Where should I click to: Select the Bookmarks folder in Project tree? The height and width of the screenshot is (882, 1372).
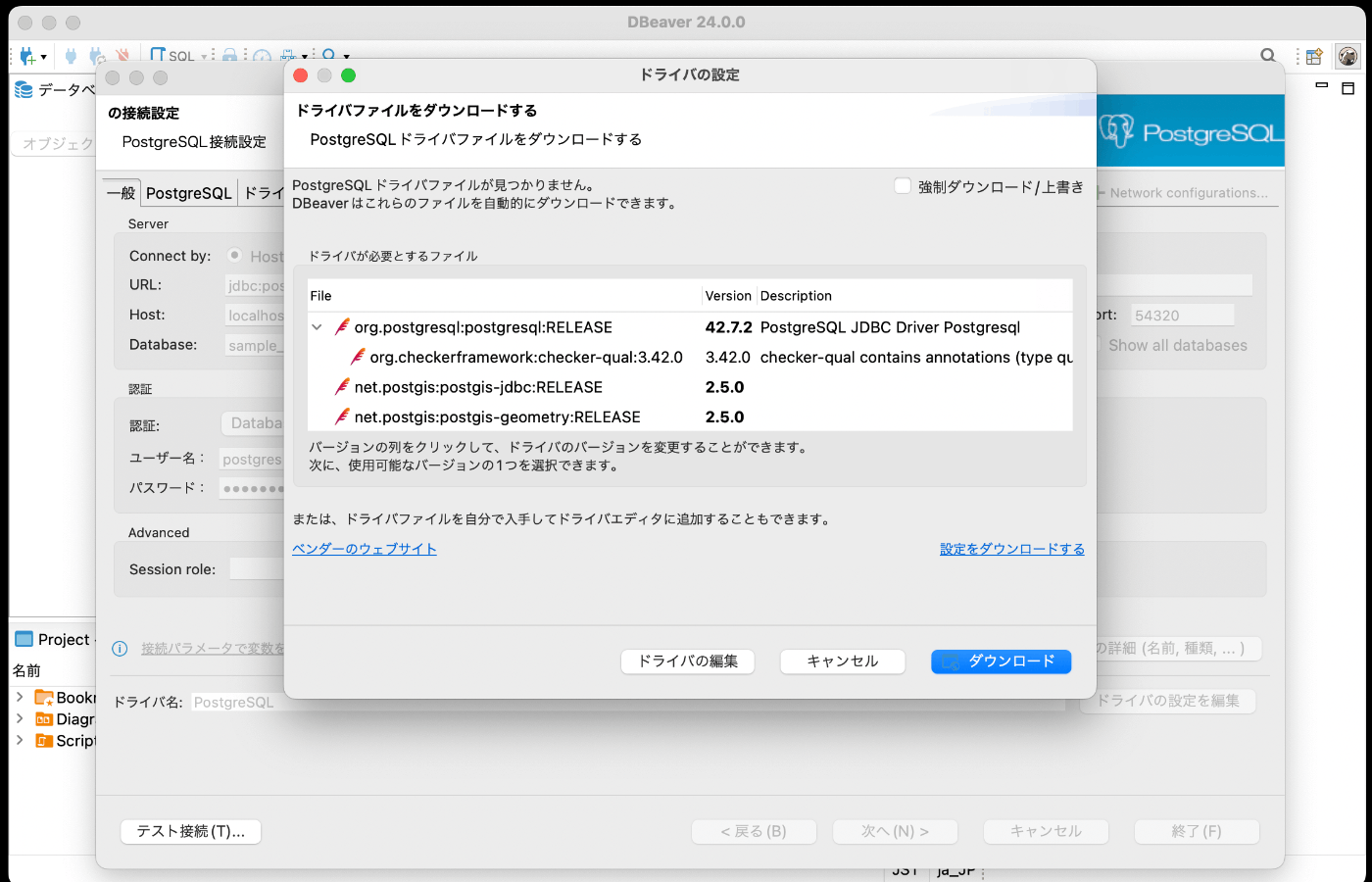click(x=66, y=698)
